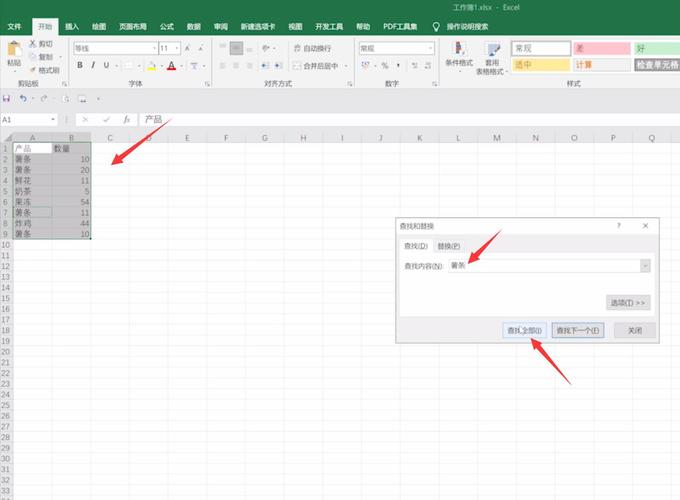Click 查找全部 (Find All) button
Viewport: 680px width, 500px height.
click(x=524, y=330)
